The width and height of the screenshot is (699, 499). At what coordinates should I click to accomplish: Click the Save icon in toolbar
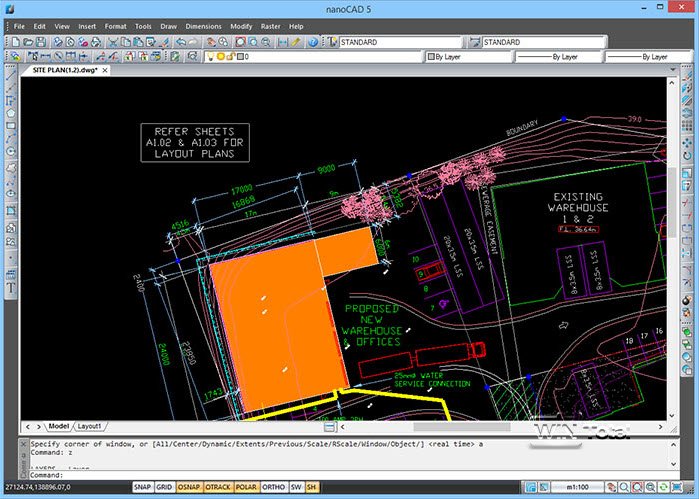(x=40, y=43)
